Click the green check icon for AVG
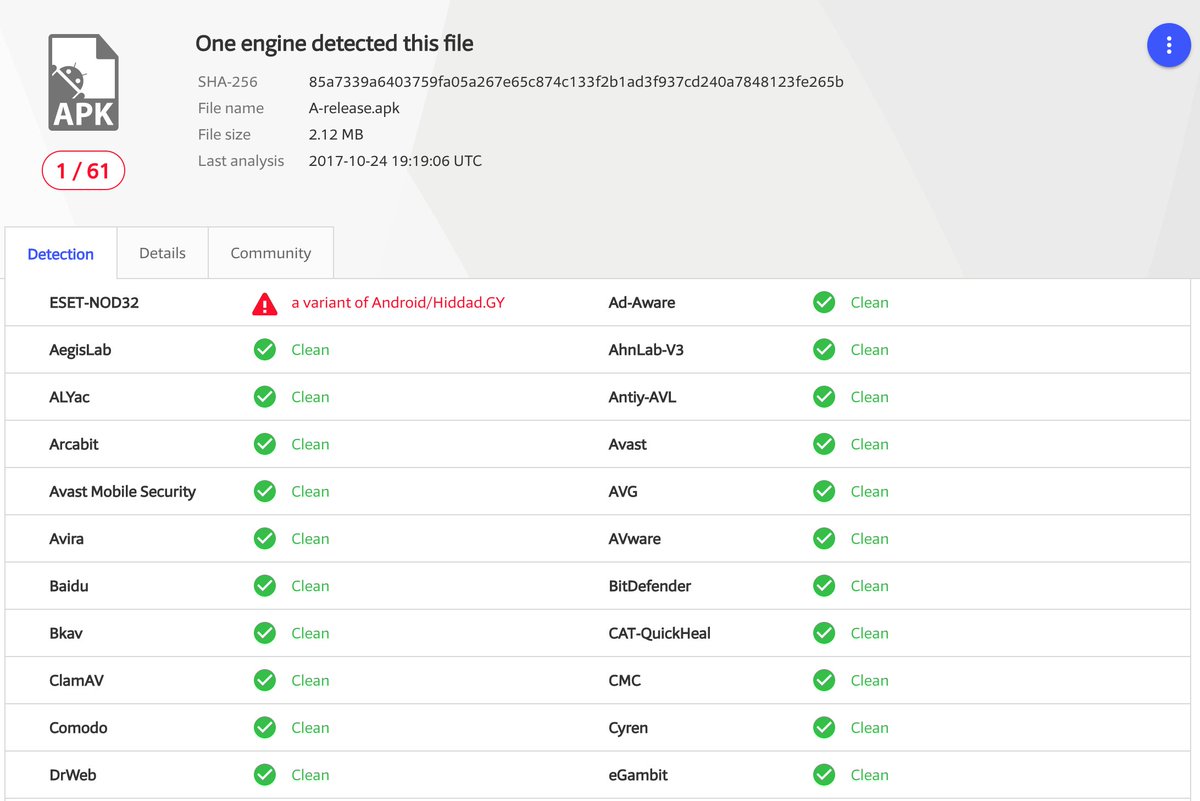Image resolution: width=1200 pixels, height=801 pixels. coord(824,491)
